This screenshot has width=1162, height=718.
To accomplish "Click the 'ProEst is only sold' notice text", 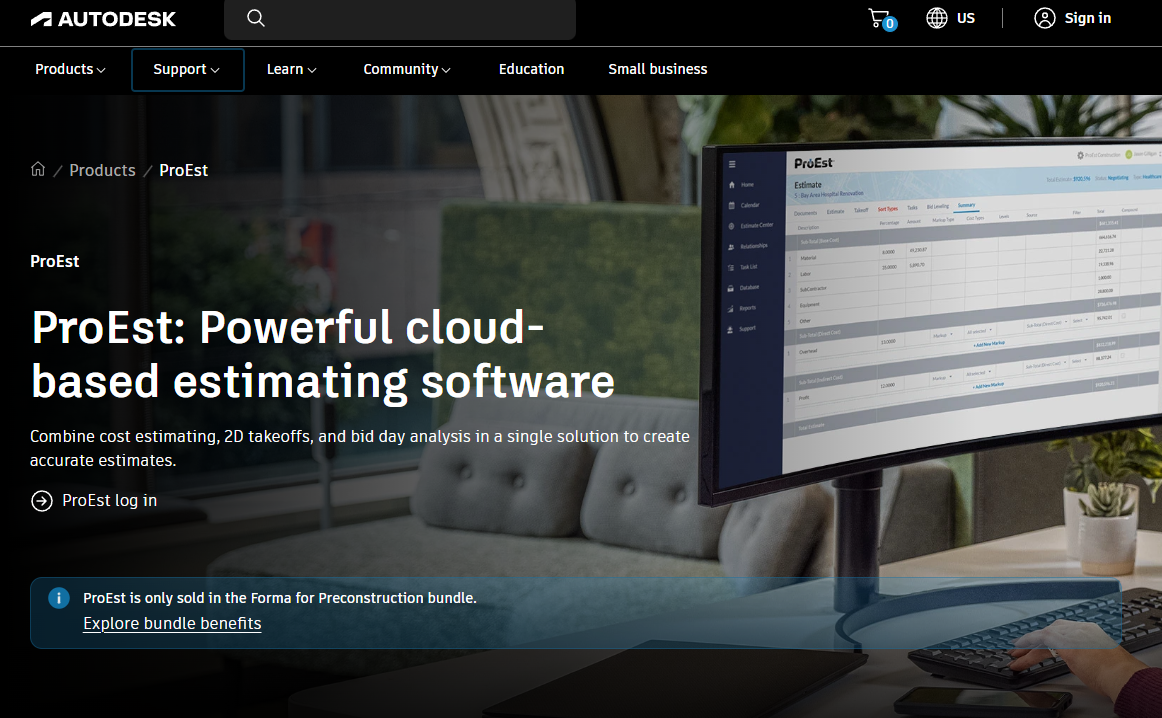I will pos(280,598).
